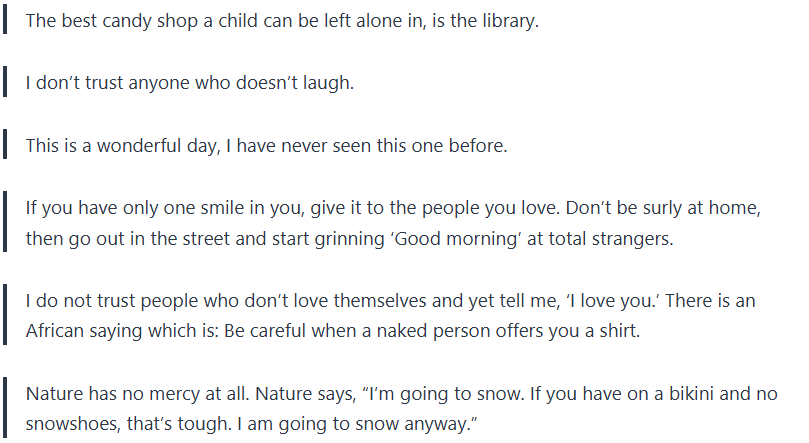Click the vertical bar beside the laugh quote
Viewport: 809px width, 443px height.
click(5, 83)
